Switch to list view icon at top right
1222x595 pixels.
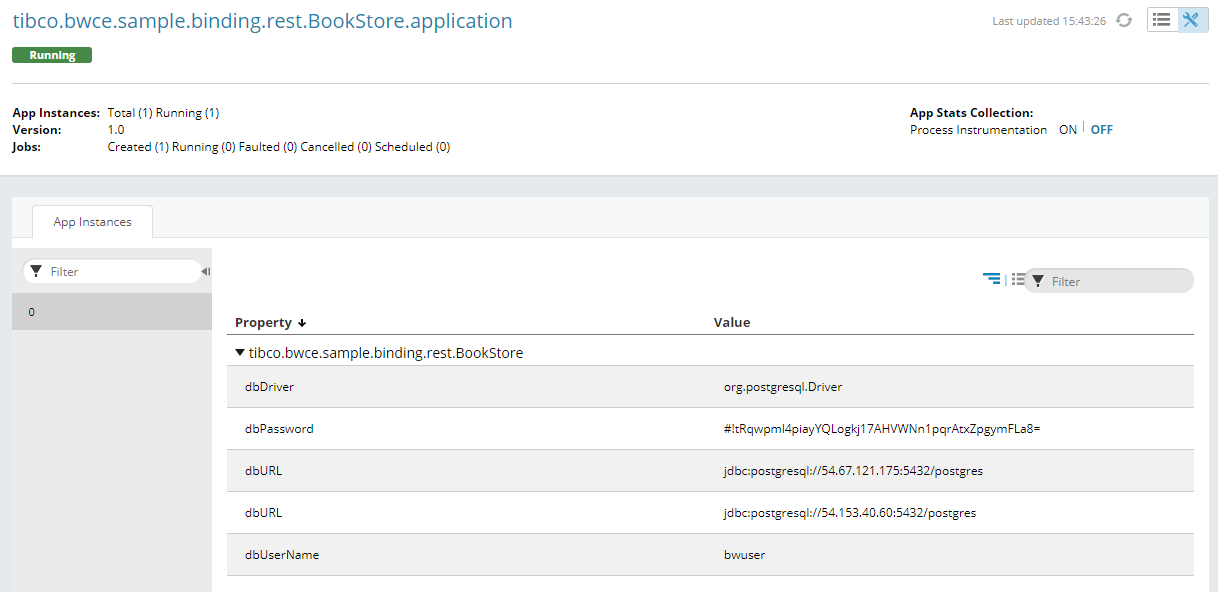click(1162, 20)
